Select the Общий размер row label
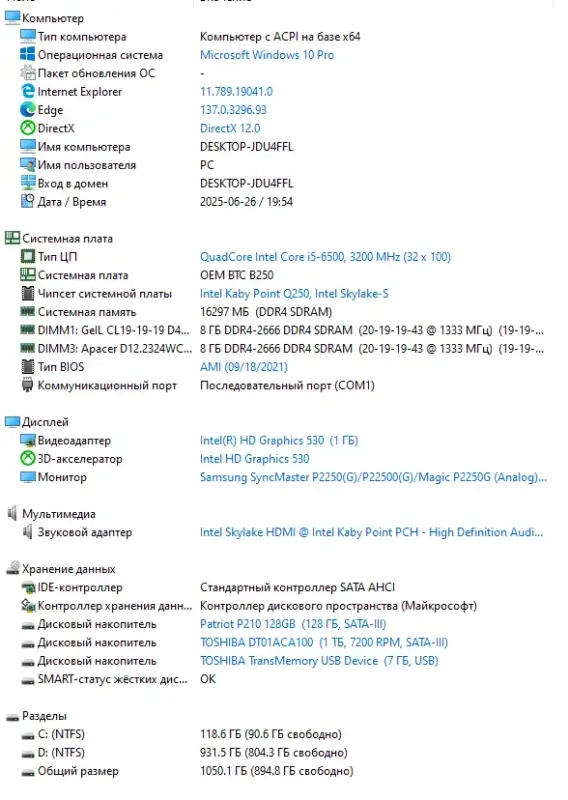Viewport: 568px width, 800px height. coord(78,771)
